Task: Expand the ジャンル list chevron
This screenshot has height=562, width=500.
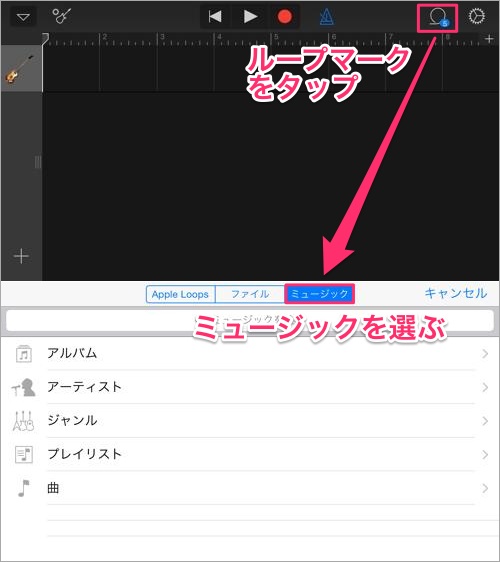Action: coord(485,421)
